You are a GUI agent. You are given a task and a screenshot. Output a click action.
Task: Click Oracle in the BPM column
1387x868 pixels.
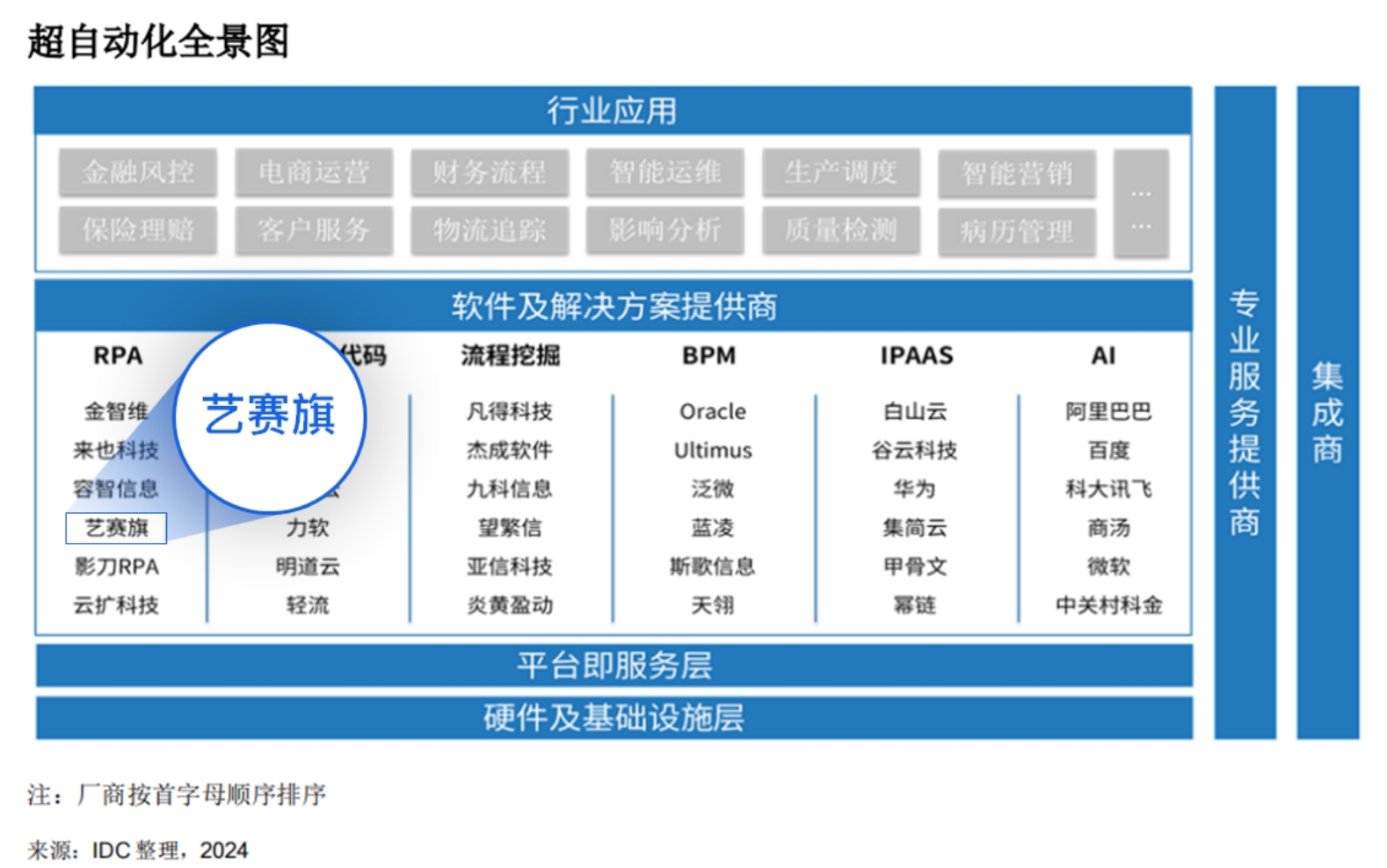tap(713, 411)
